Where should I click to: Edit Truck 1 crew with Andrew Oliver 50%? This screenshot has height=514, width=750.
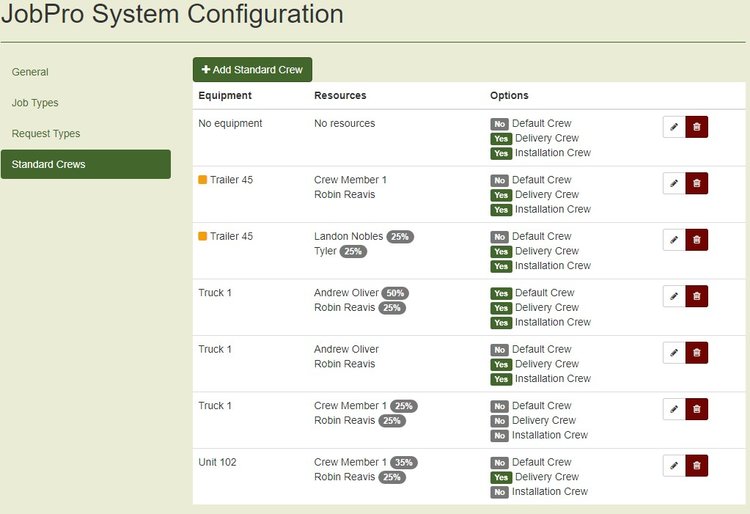[674, 296]
